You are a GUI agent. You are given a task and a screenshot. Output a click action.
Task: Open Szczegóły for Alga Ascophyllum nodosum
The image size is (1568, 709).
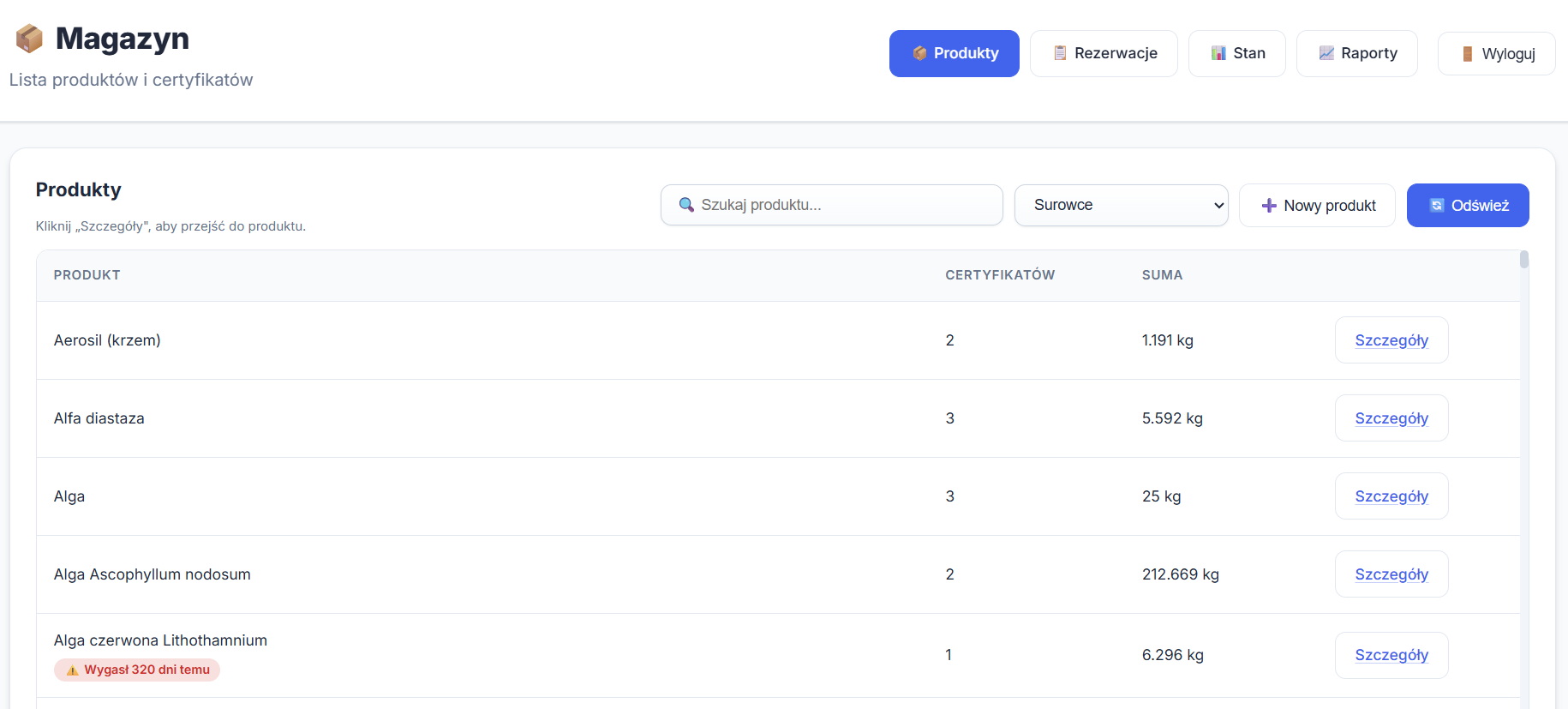[x=1391, y=574]
